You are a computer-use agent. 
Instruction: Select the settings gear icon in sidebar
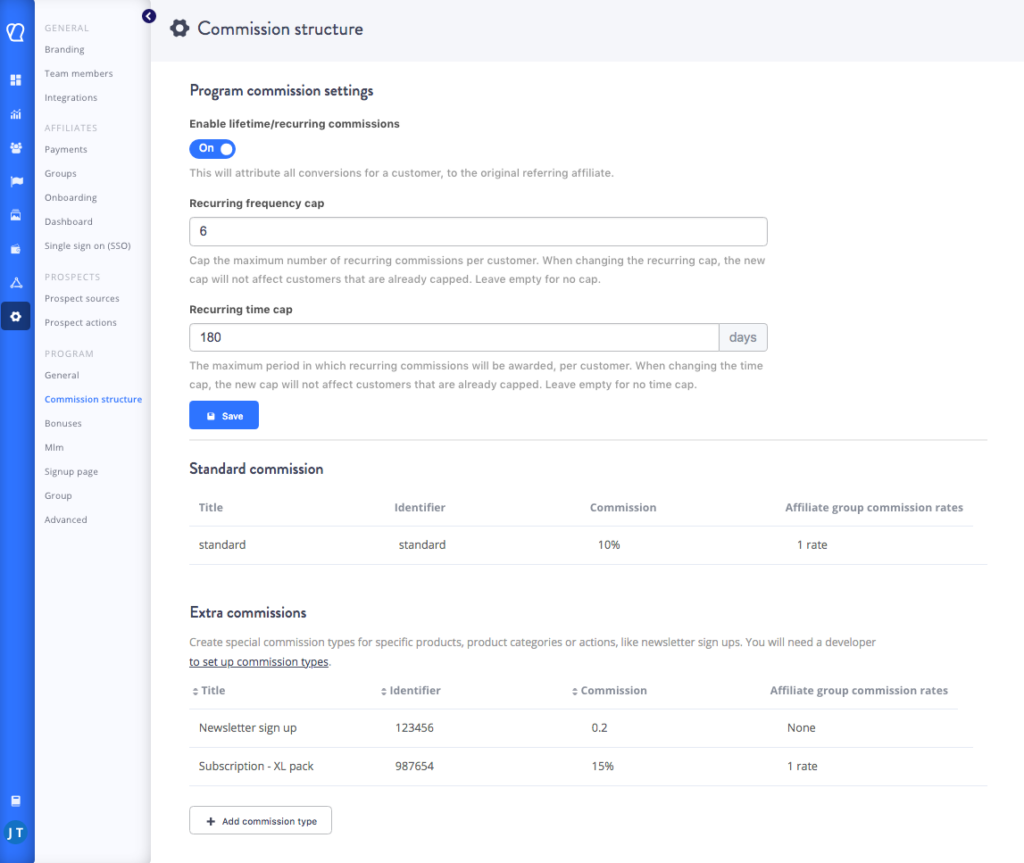15,316
